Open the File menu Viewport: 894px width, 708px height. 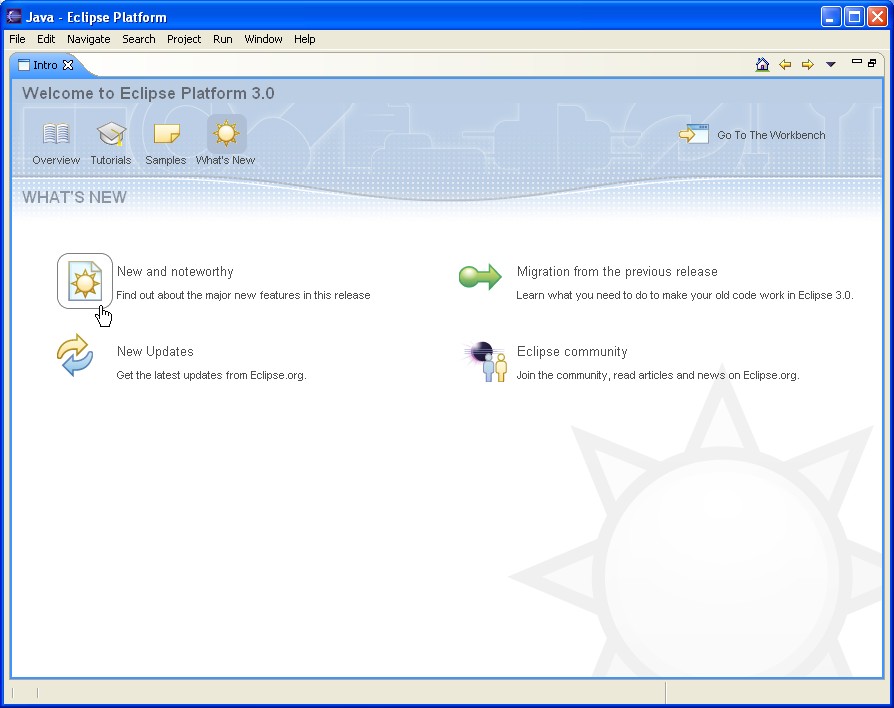(17, 39)
